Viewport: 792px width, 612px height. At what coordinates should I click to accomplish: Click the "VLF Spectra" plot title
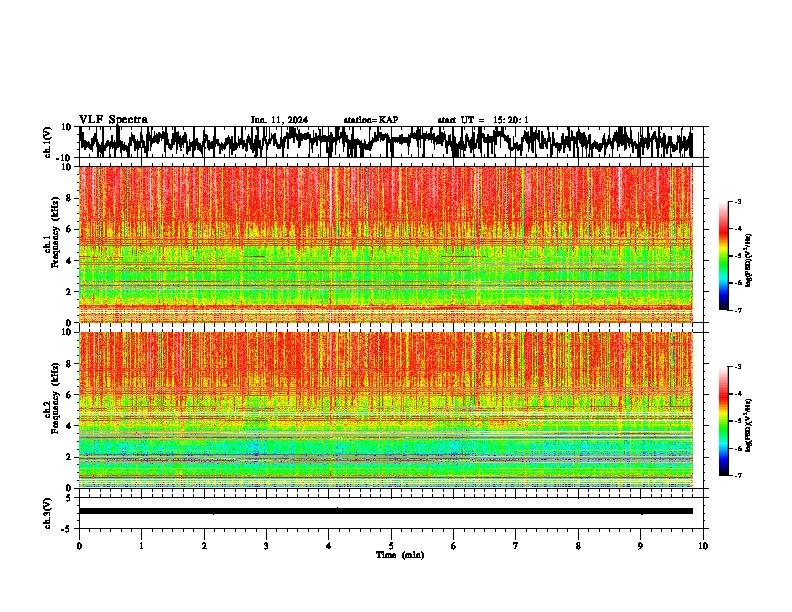click(113, 120)
